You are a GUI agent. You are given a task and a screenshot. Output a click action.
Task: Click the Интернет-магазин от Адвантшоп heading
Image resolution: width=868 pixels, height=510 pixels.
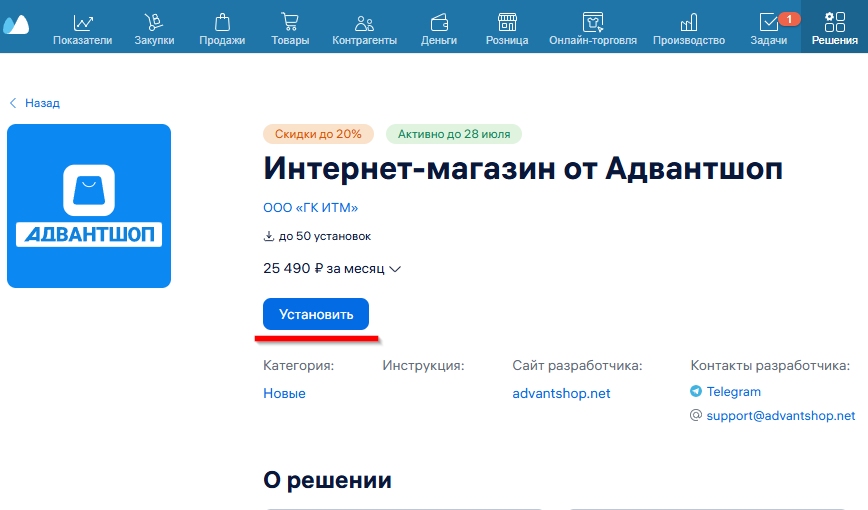tap(523, 168)
